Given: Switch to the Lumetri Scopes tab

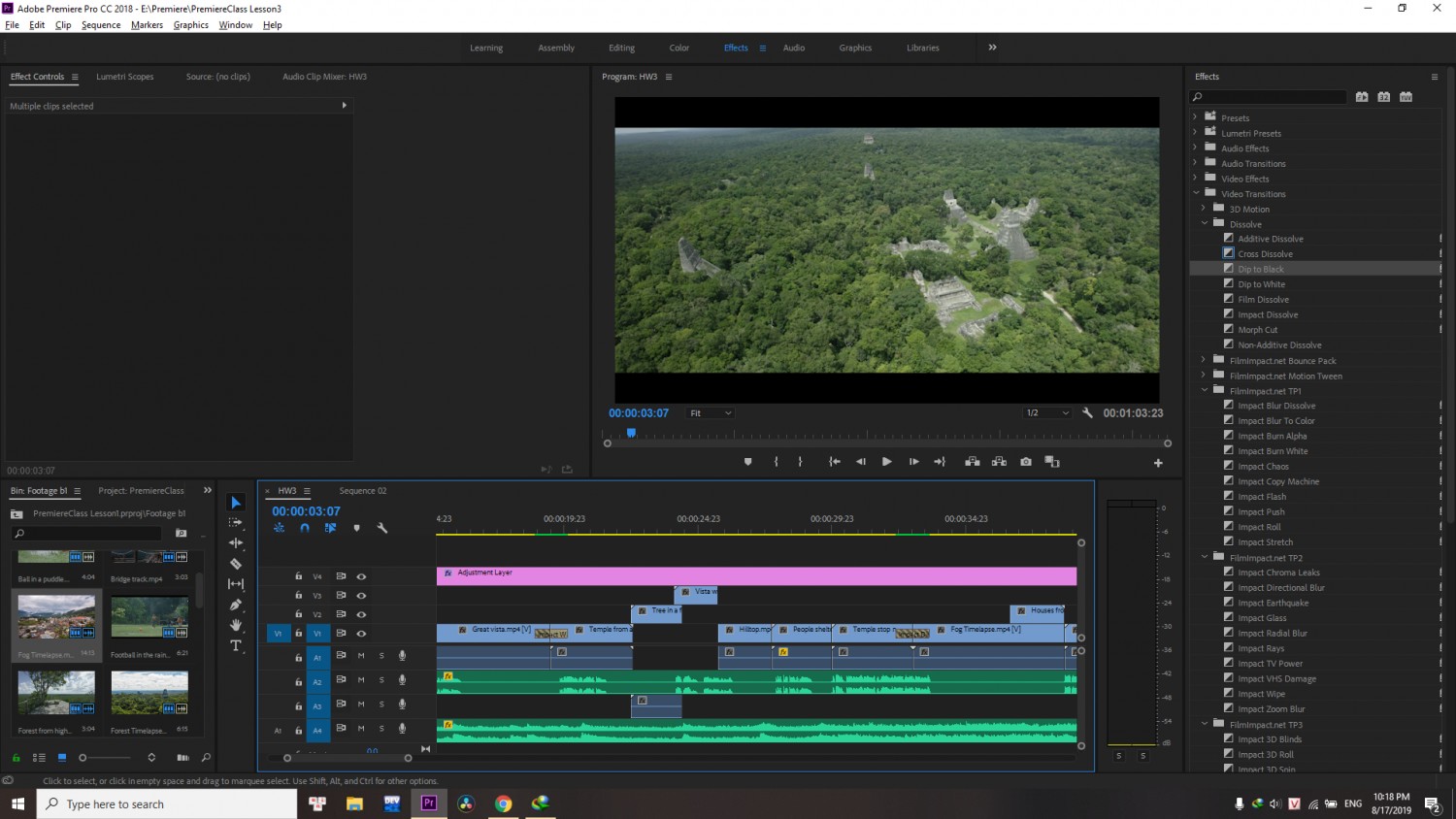Looking at the screenshot, I should tap(125, 77).
